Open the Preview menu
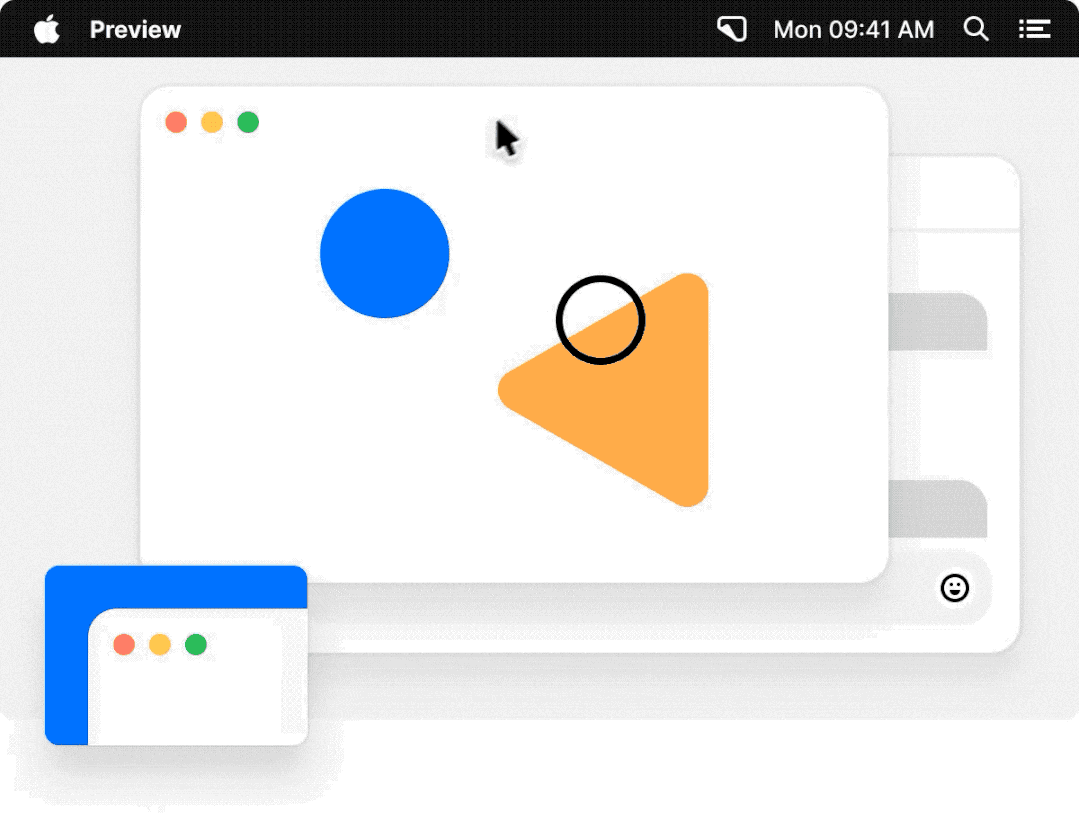This screenshot has width=1079, height=820. (135, 29)
